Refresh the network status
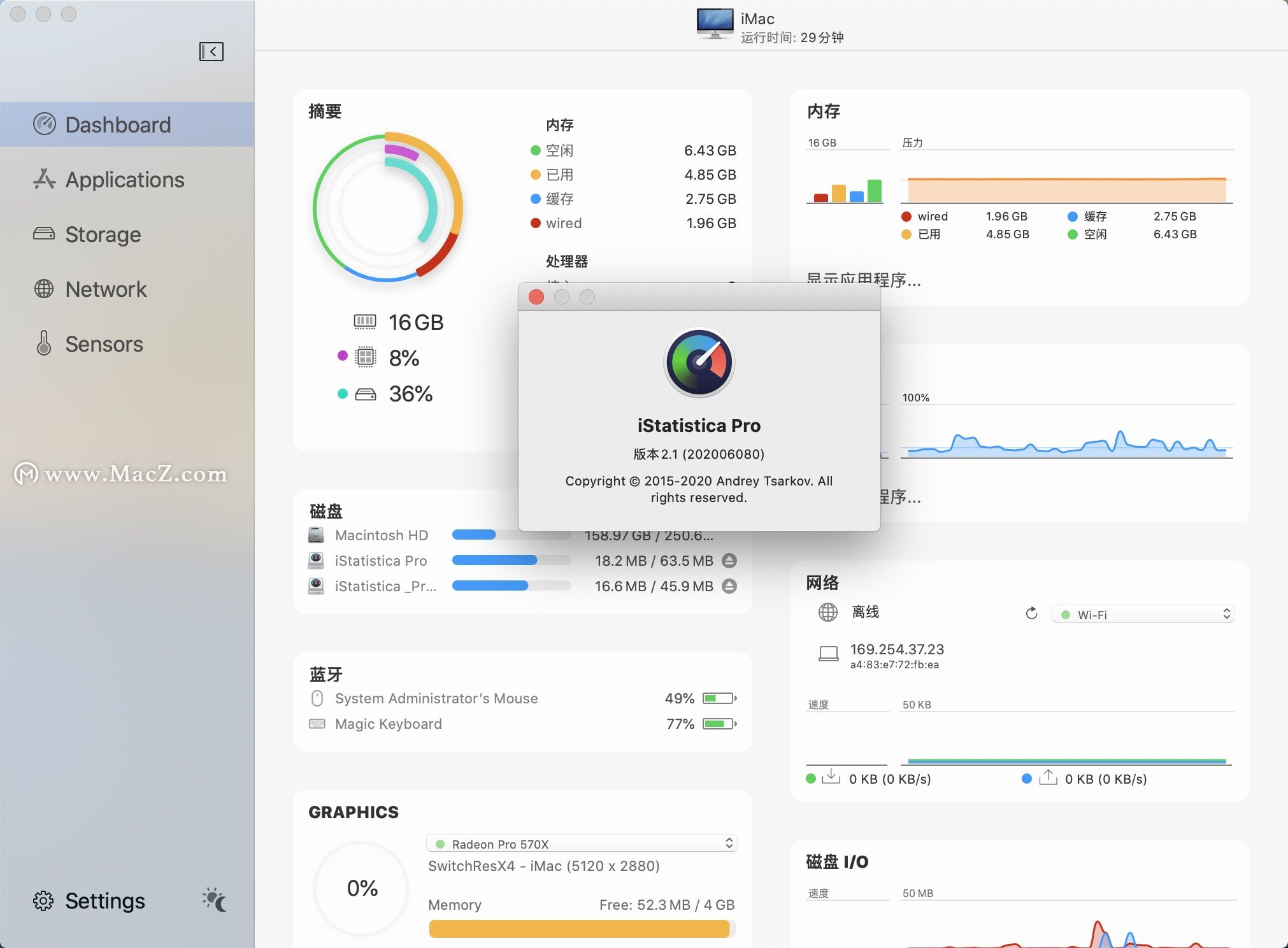This screenshot has height=948, width=1288. coord(1031,614)
